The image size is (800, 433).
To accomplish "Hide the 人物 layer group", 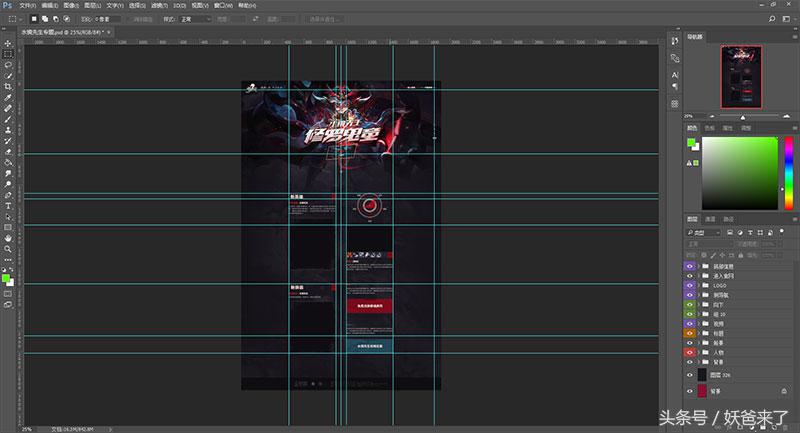I will (689, 352).
